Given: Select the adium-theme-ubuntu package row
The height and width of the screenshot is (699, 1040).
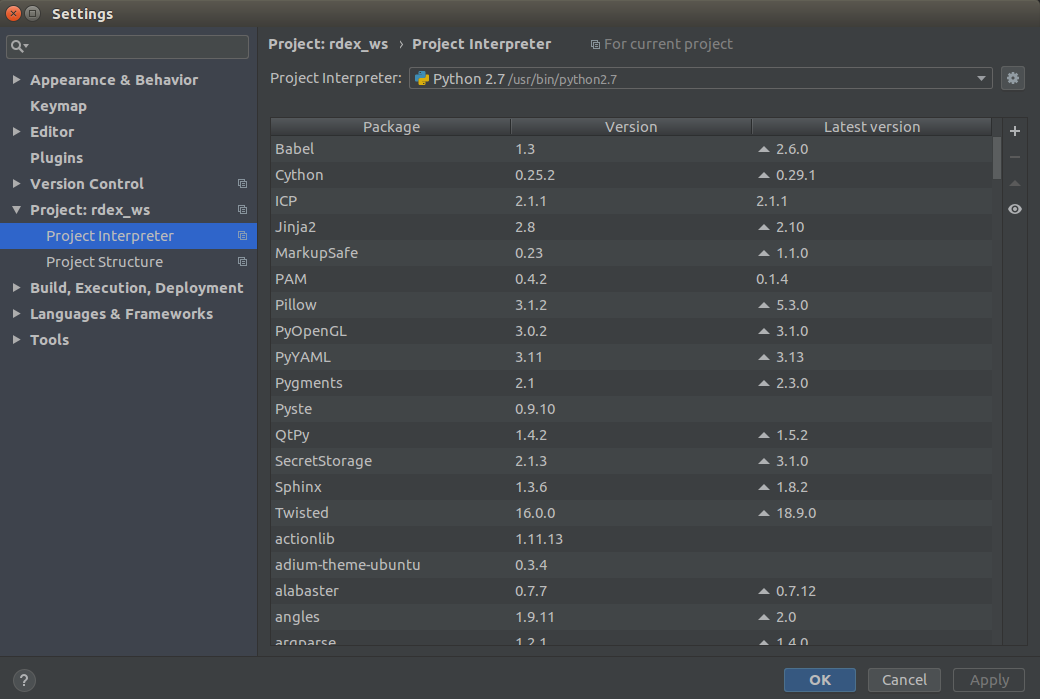Looking at the screenshot, I should 631,564.
